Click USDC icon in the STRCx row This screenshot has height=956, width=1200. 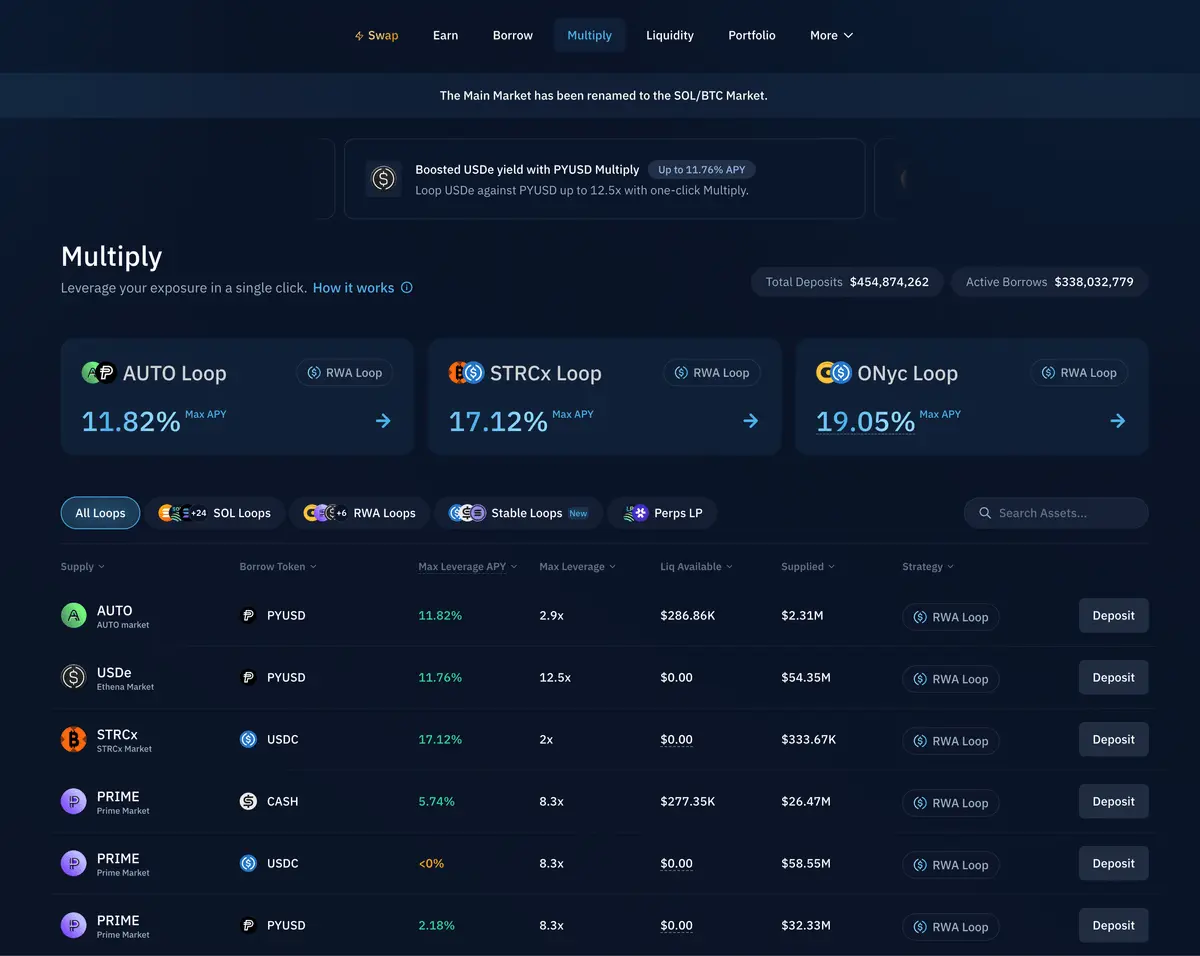(x=249, y=740)
